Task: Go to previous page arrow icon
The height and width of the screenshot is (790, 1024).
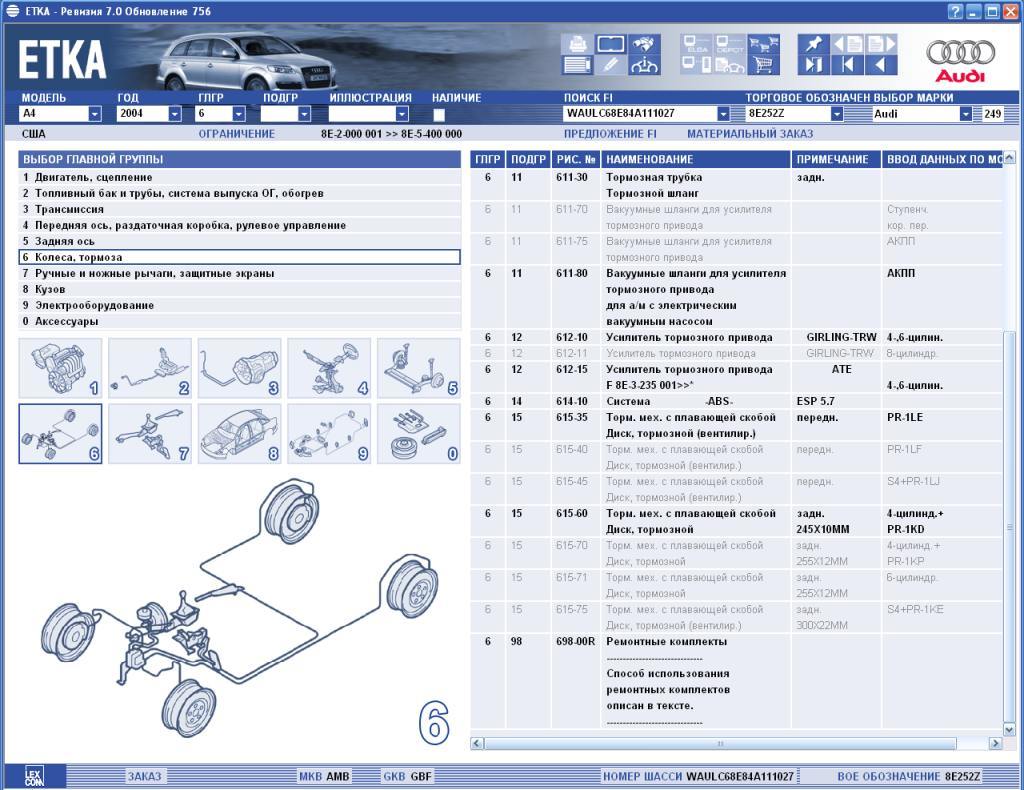Action: coord(880,66)
